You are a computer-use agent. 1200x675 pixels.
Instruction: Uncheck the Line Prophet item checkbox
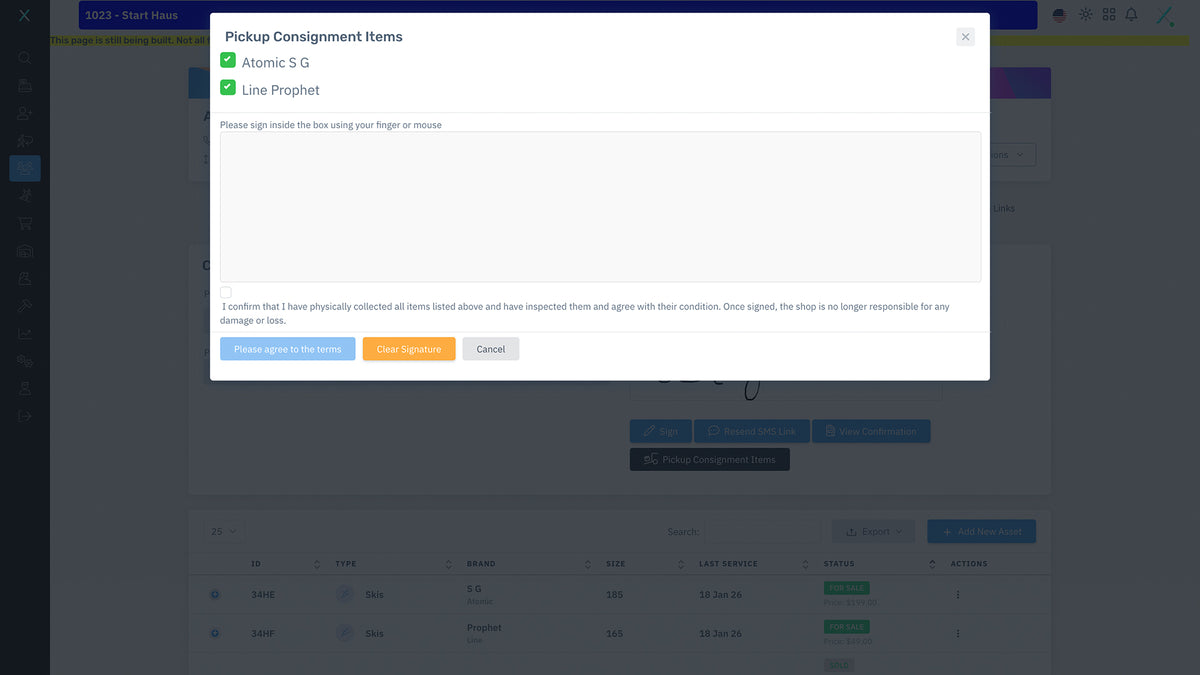pos(228,88)
